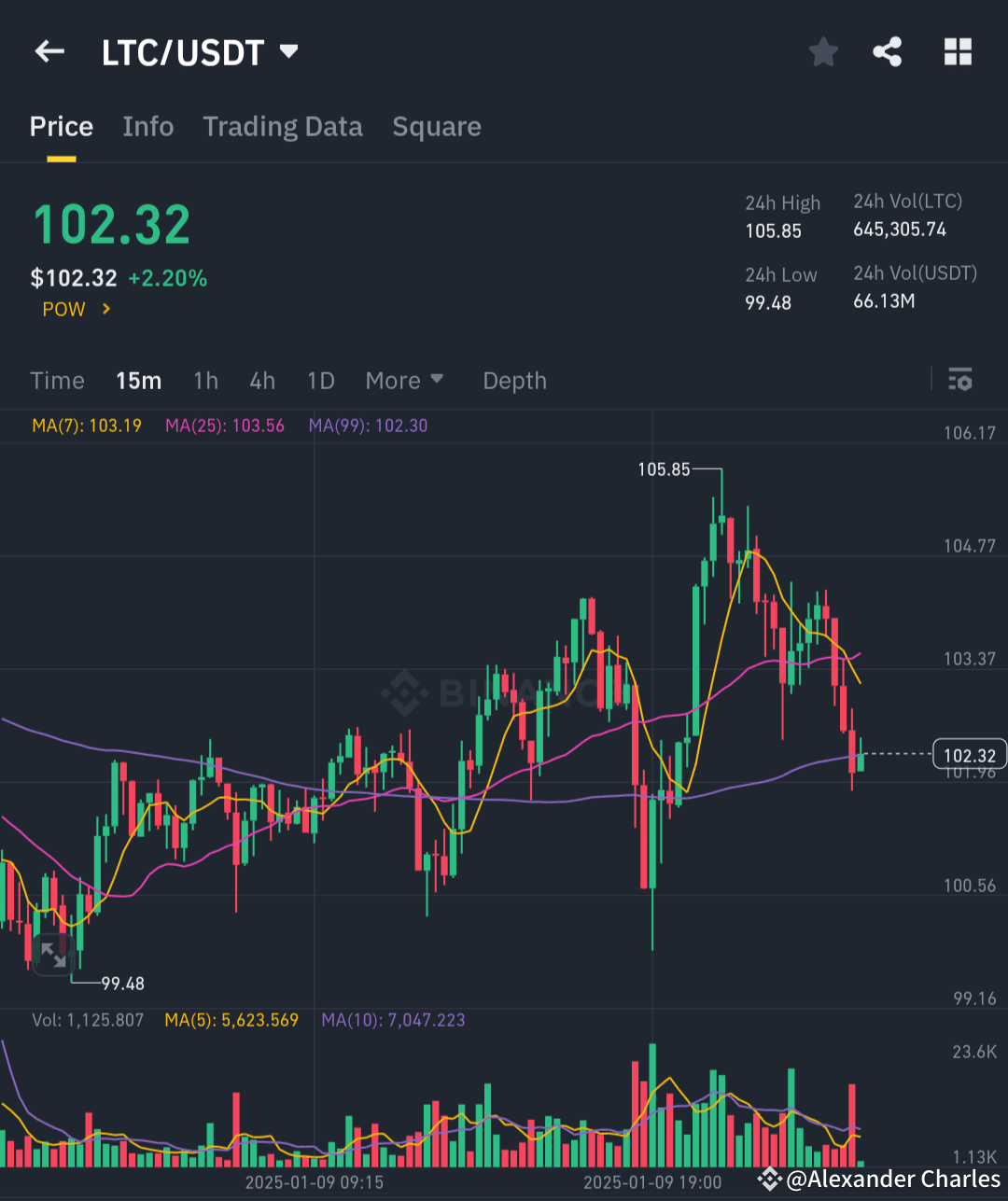Open the Depth view
The image size is (1008, 1201).
(514, 380)
